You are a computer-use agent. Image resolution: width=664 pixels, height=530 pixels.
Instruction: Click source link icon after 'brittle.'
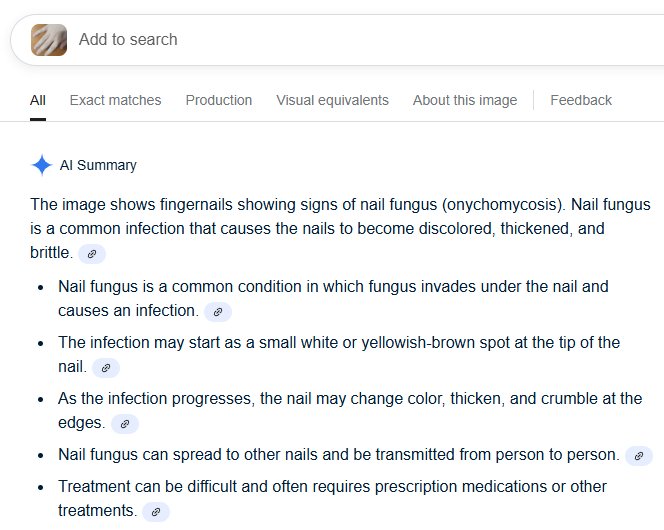(92, 254)
